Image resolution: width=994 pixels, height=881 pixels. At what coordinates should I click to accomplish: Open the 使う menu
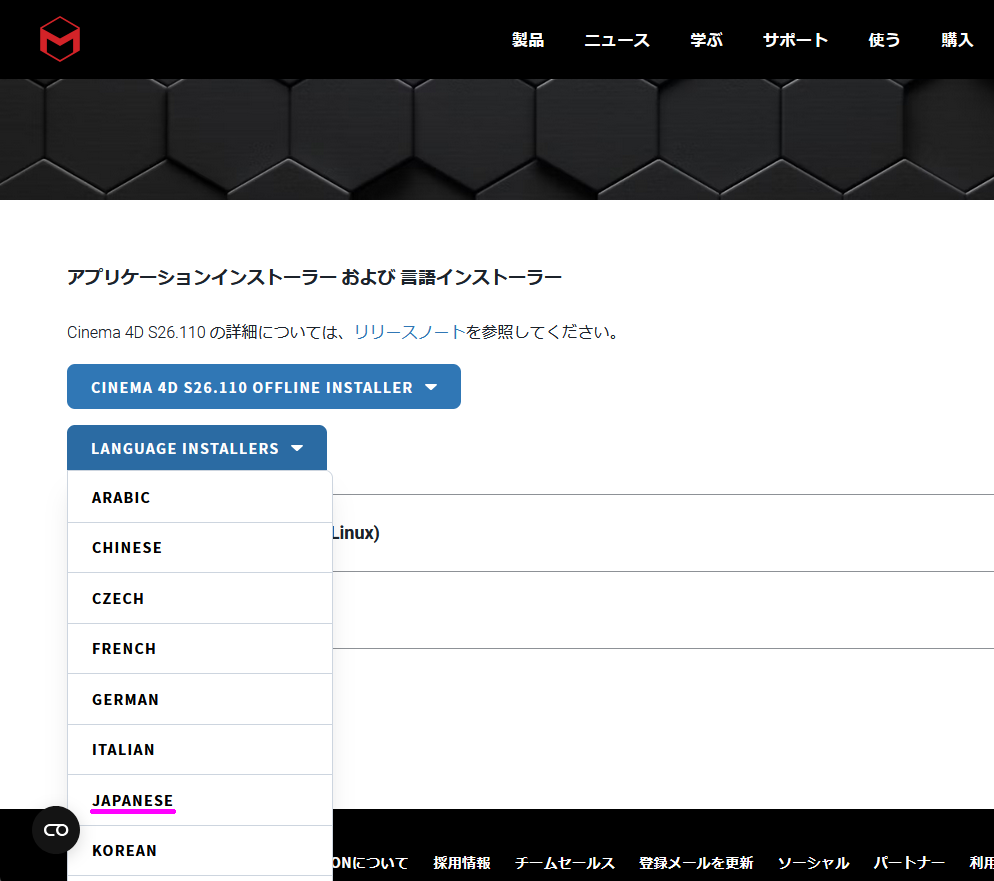[884, 40]
